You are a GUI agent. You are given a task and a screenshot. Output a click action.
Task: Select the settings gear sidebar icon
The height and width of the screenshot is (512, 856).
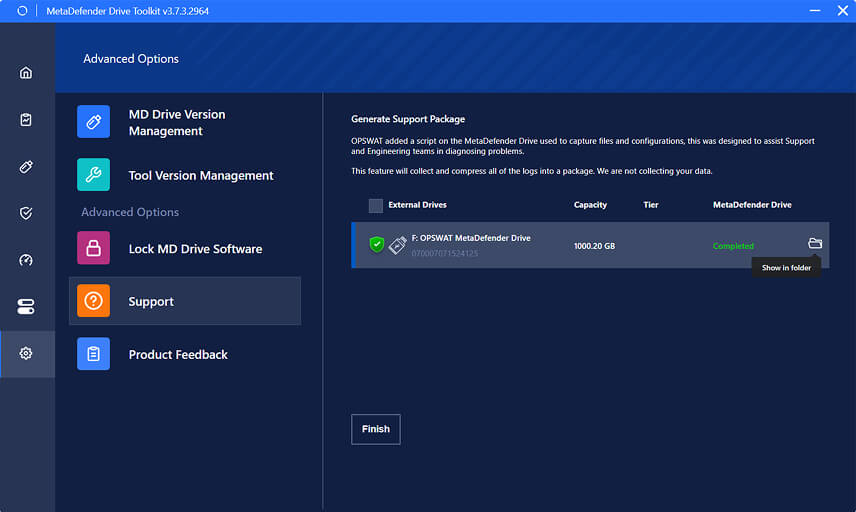pos(26,354)
